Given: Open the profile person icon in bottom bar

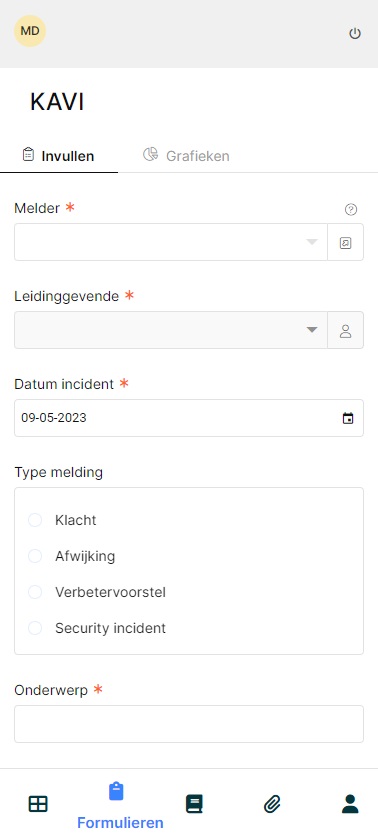Looking at the screenshot, I should coord(350,804).
